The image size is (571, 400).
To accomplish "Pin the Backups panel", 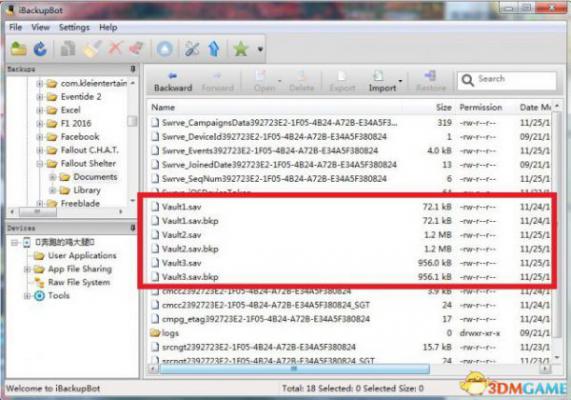I will pyautogui.click(x=133, y=69).
